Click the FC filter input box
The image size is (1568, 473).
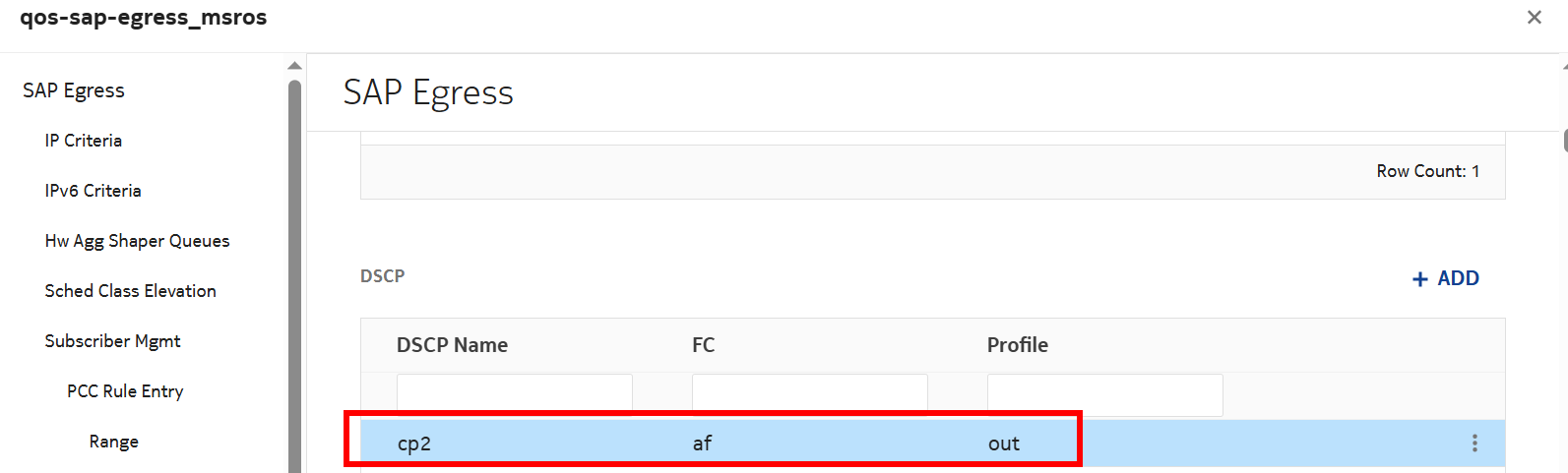[x=809, y=394]
